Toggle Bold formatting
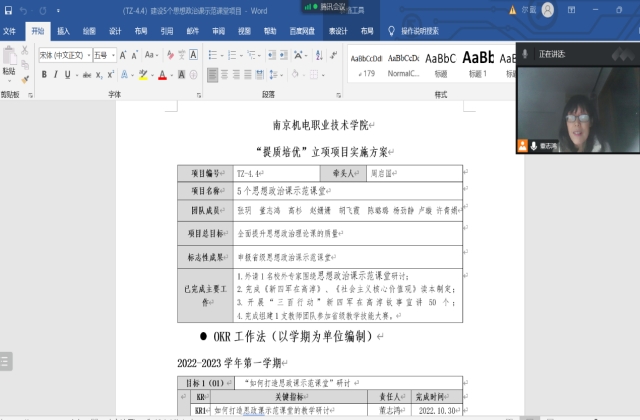The image size is (640, 420). (x=42, y=75)
